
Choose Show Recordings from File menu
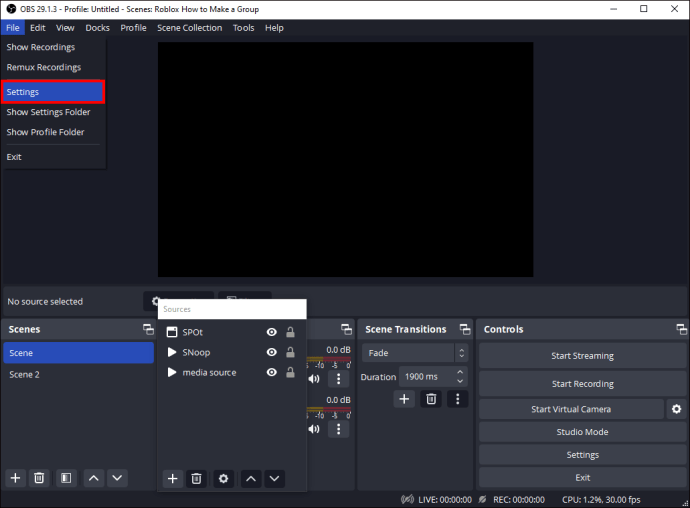53,47
